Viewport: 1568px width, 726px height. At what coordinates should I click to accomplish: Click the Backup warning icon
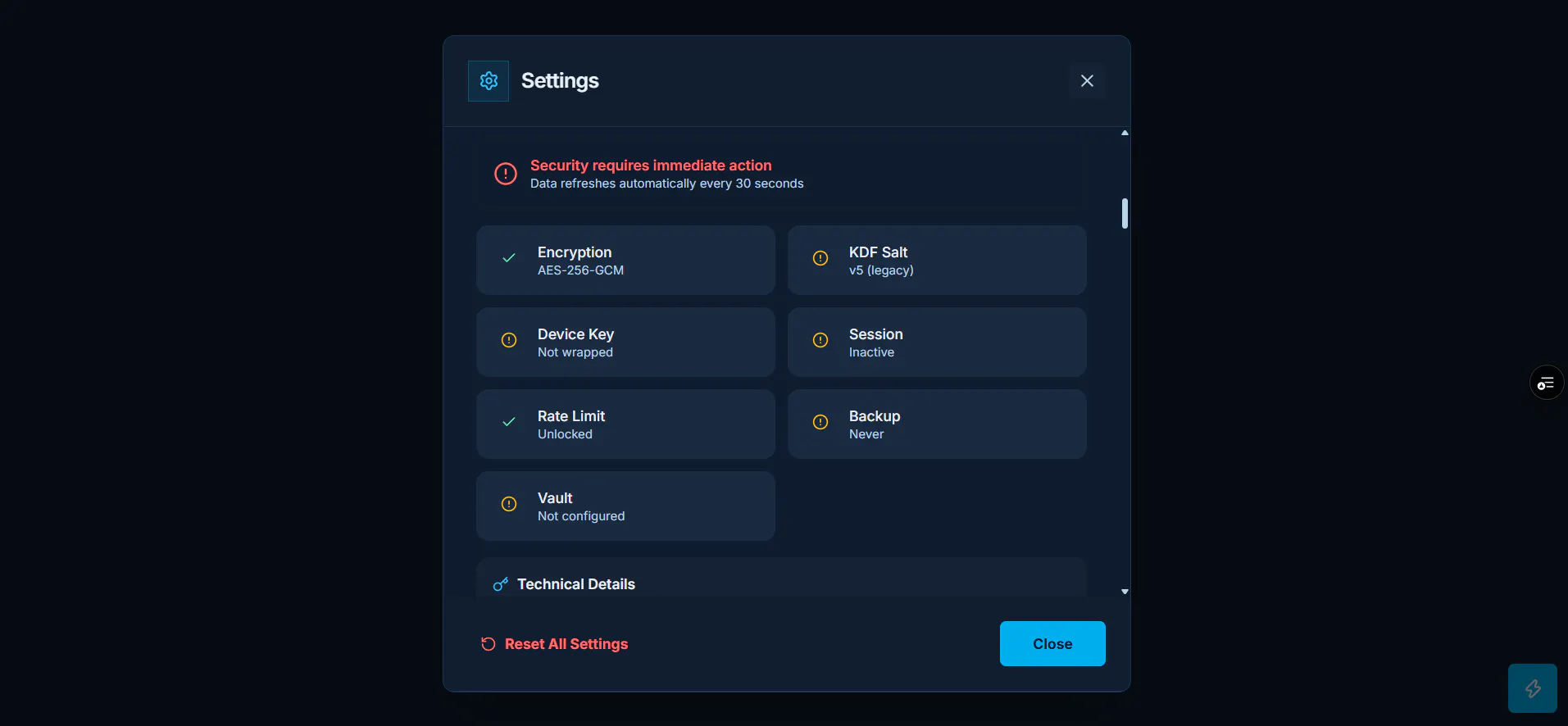coord(820,422)
